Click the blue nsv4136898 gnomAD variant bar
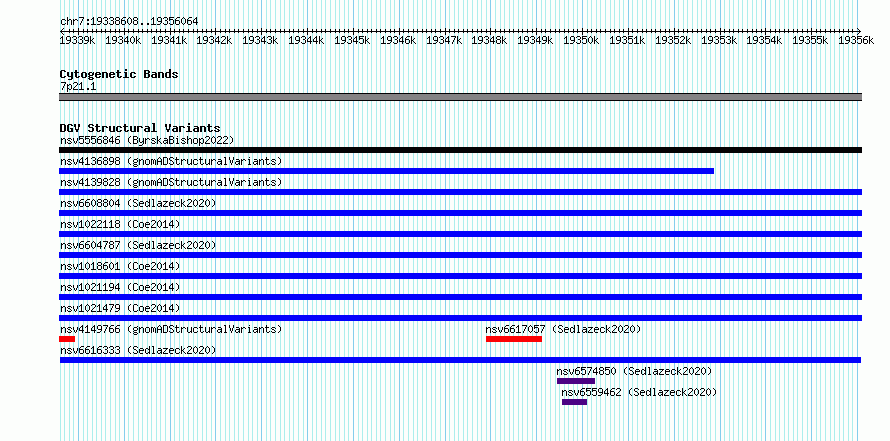Screen dimensions: 890x441 tap(387, 171)
